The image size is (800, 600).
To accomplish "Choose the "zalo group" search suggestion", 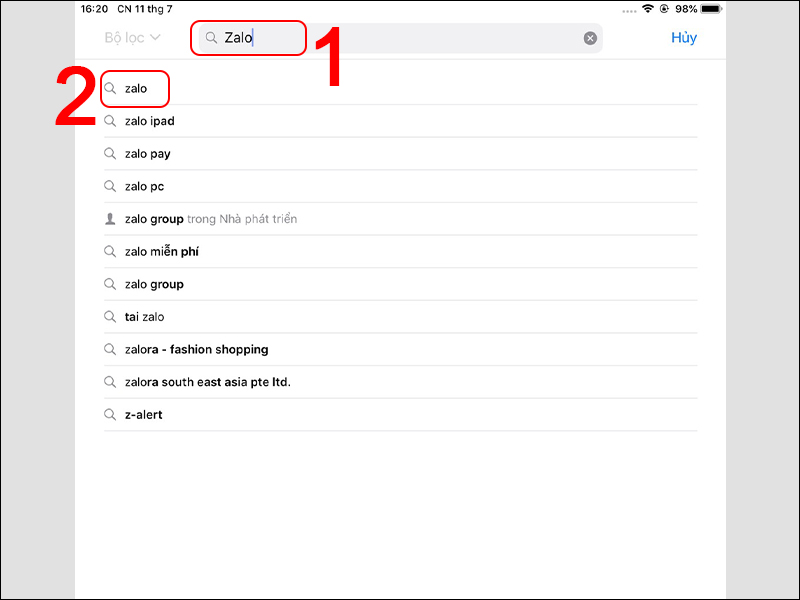I will point(401,284).
